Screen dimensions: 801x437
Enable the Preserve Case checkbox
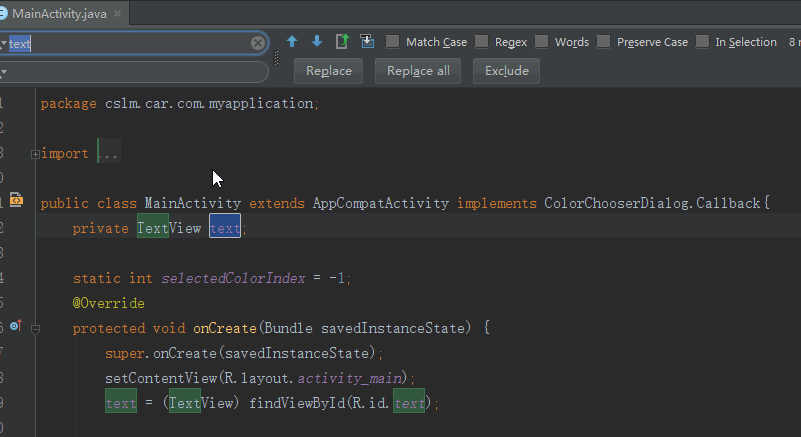pyautogui.click(x=603, y=41)
